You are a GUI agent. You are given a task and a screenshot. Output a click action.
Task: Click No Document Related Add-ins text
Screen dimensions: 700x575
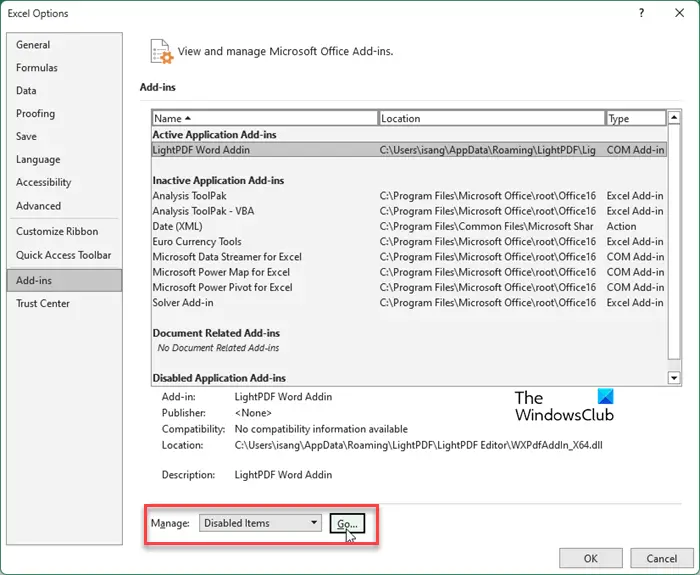click(218, 348)
